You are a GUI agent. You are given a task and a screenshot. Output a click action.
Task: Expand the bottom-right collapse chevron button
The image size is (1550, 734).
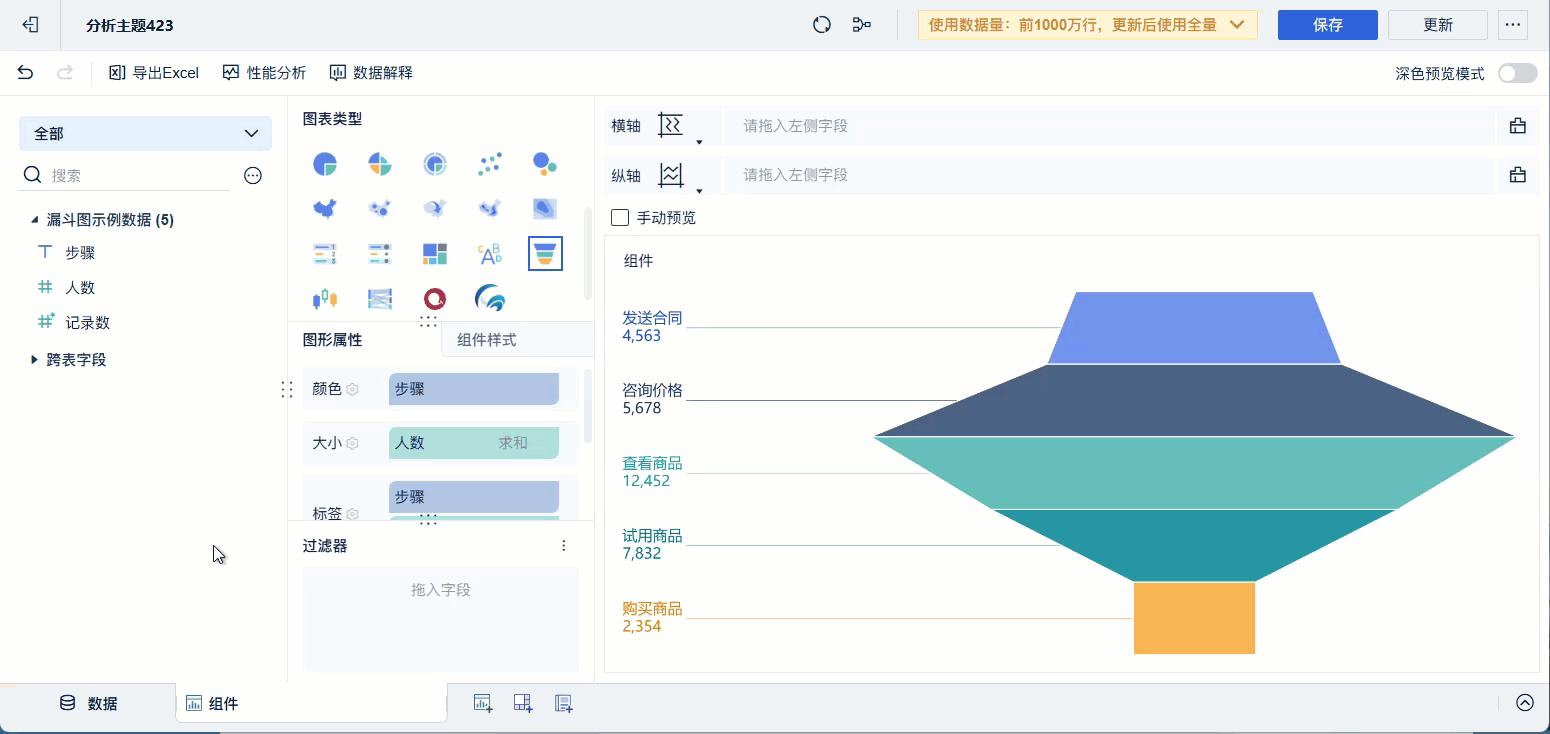[x=1525, y=703]
